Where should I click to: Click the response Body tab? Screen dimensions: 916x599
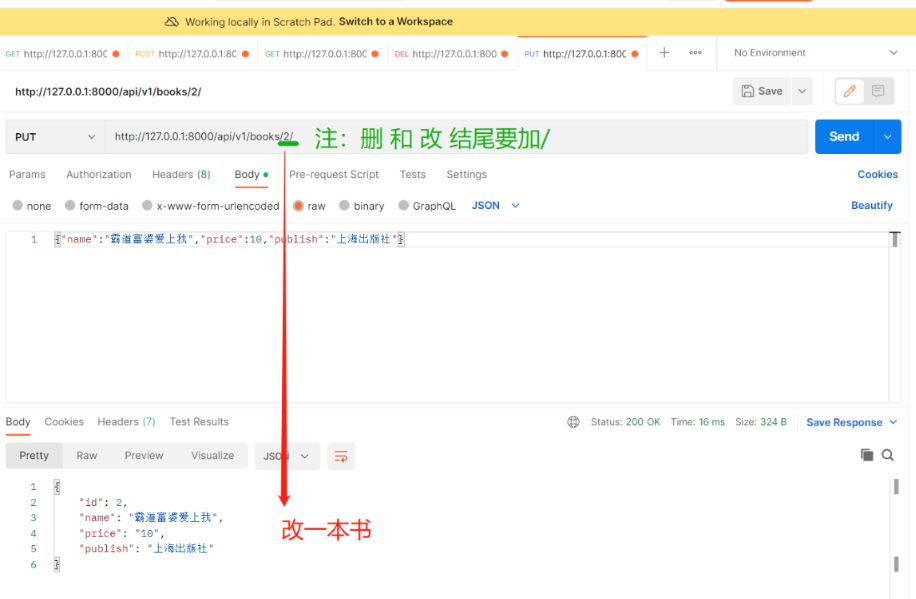point(18,421)
